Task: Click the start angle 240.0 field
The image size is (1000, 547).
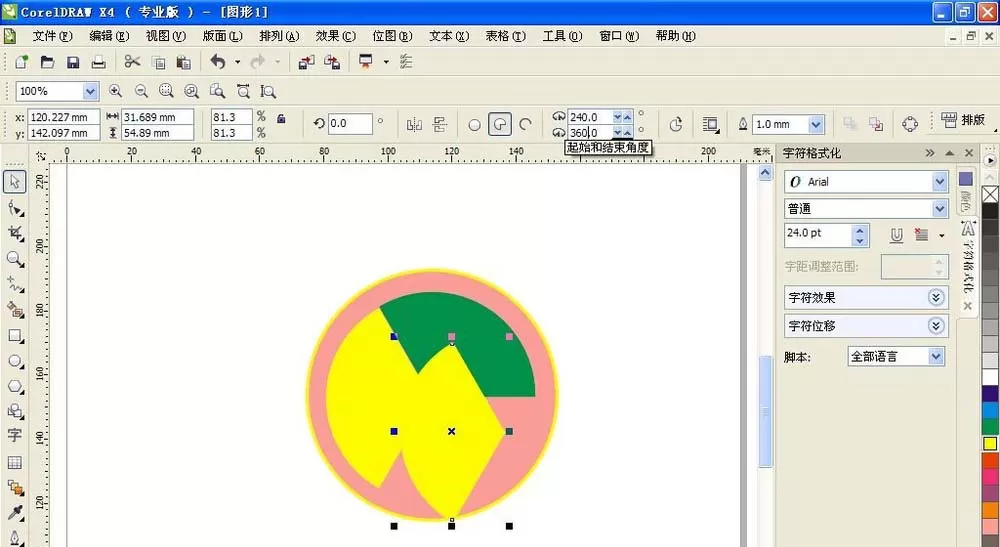Action: tap(589, 117)
